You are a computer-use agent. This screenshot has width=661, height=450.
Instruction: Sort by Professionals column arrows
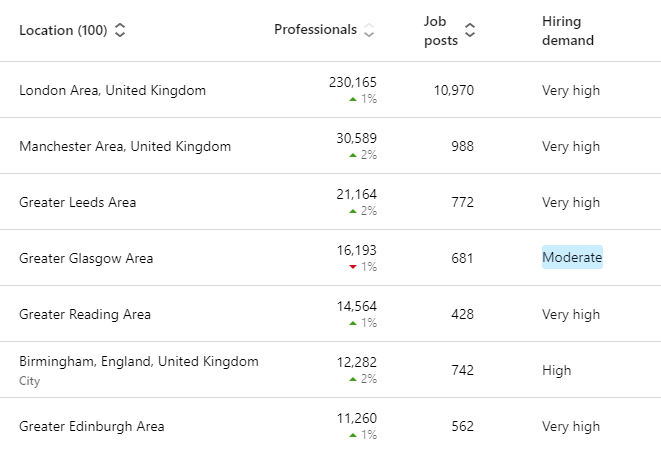(x=369, y=30)
